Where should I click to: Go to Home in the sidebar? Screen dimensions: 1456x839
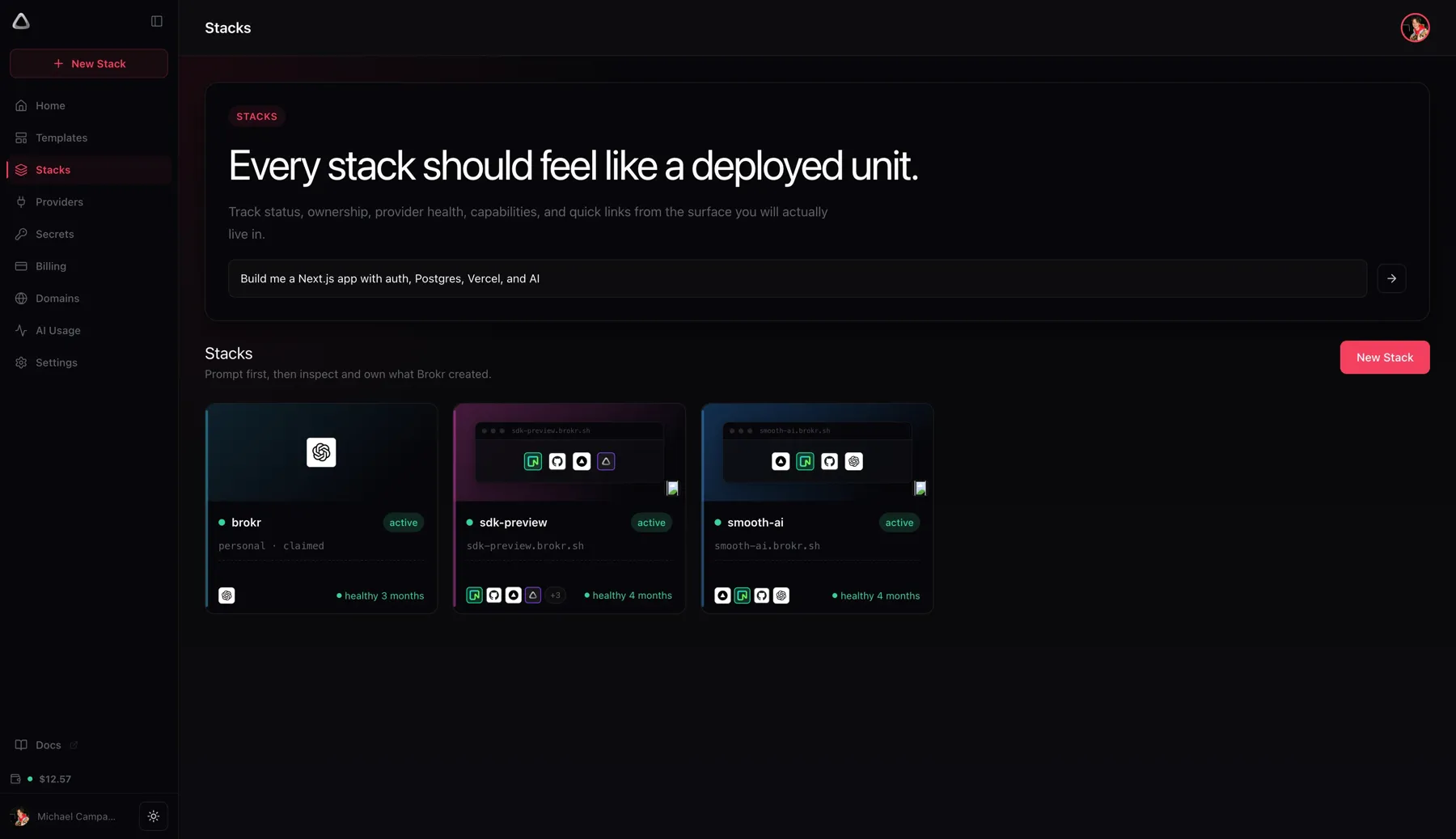point(89,106)
